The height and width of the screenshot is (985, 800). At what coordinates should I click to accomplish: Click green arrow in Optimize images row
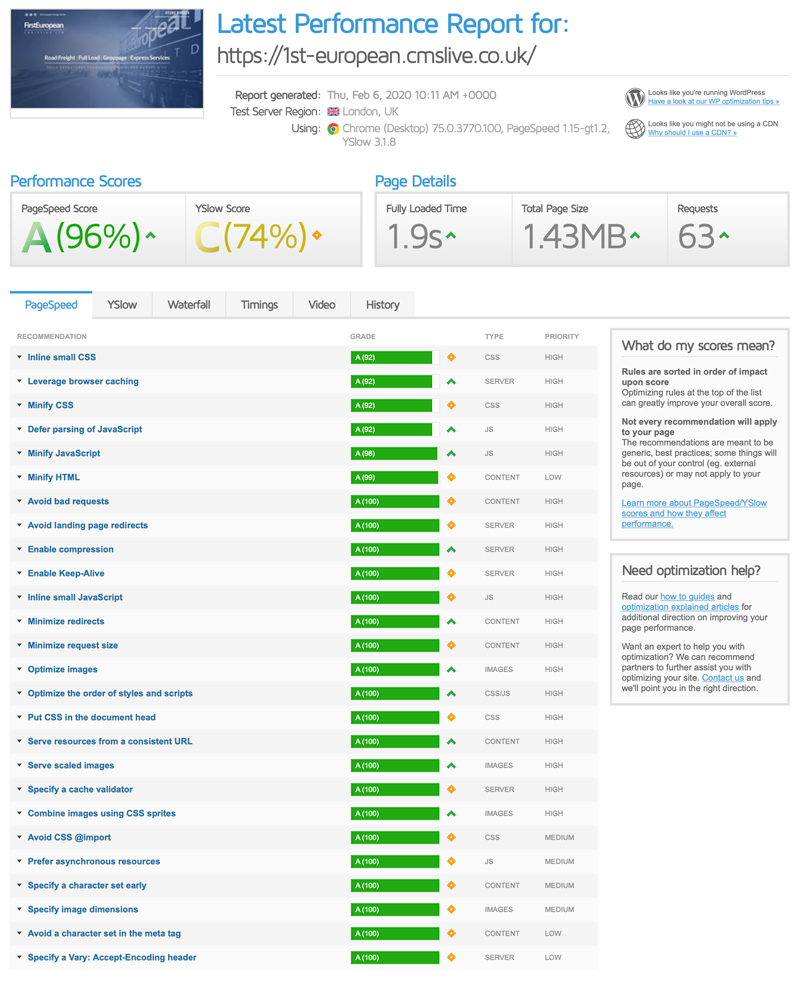(451, 670)
